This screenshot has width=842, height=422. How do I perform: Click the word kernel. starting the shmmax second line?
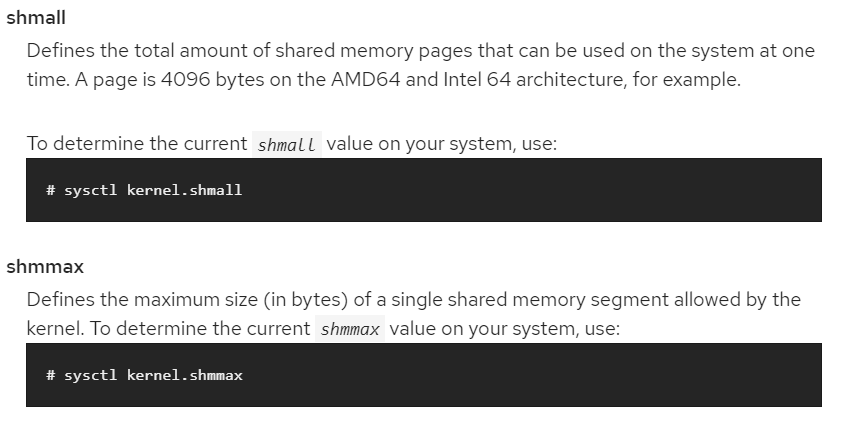tap(56, 329)
